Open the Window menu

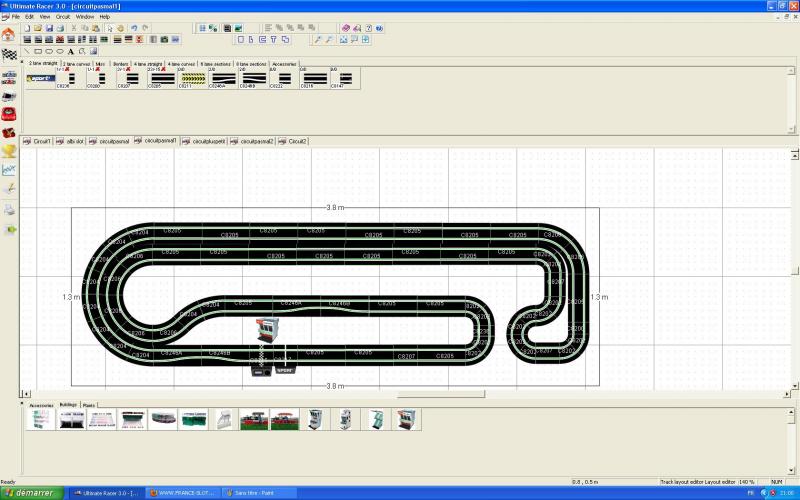(85, 17)
